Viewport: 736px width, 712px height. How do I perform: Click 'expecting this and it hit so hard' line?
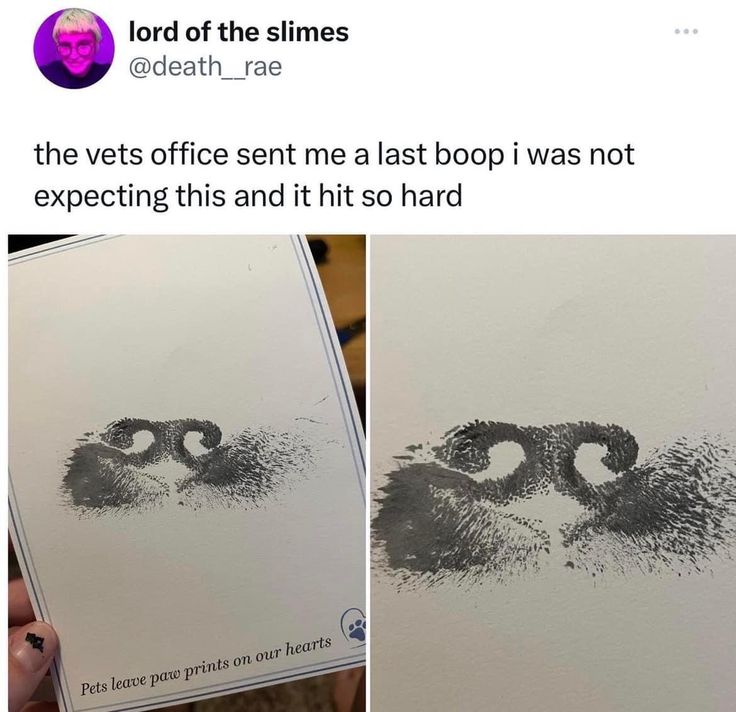point(248,196)
